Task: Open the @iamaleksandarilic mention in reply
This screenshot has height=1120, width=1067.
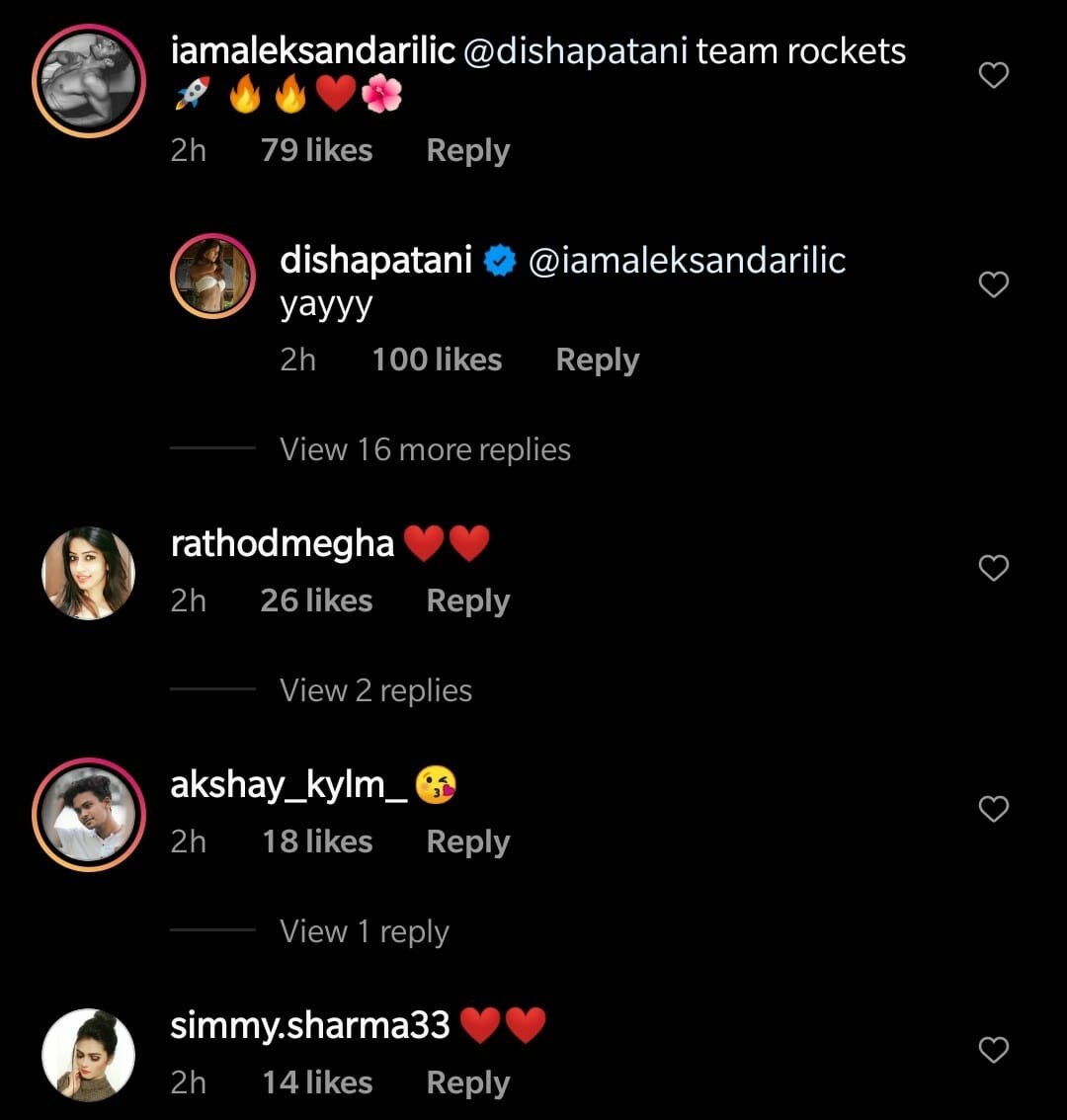Action: 688,261
